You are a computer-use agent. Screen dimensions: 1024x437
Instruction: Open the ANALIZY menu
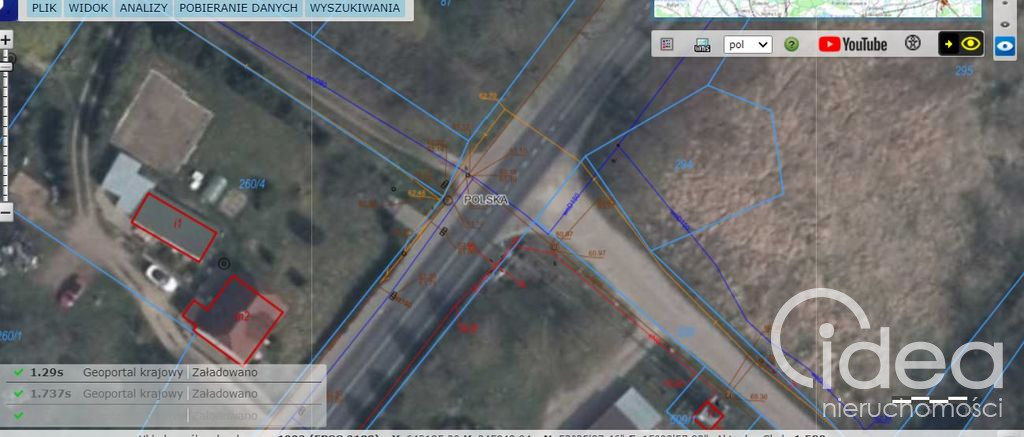coord(144,8)
